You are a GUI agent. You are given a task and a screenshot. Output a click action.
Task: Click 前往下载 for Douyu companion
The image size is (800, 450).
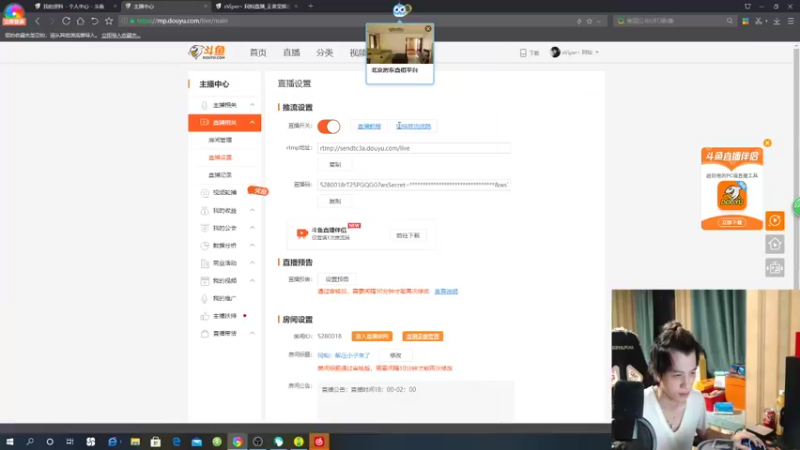408,235
